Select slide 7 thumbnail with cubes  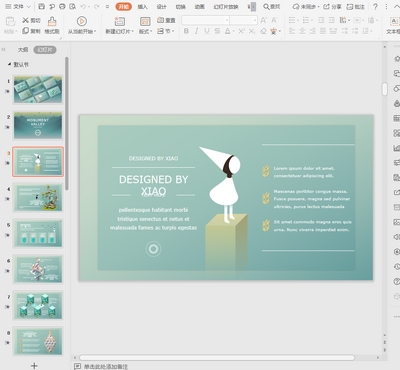[x=38, y=305]
